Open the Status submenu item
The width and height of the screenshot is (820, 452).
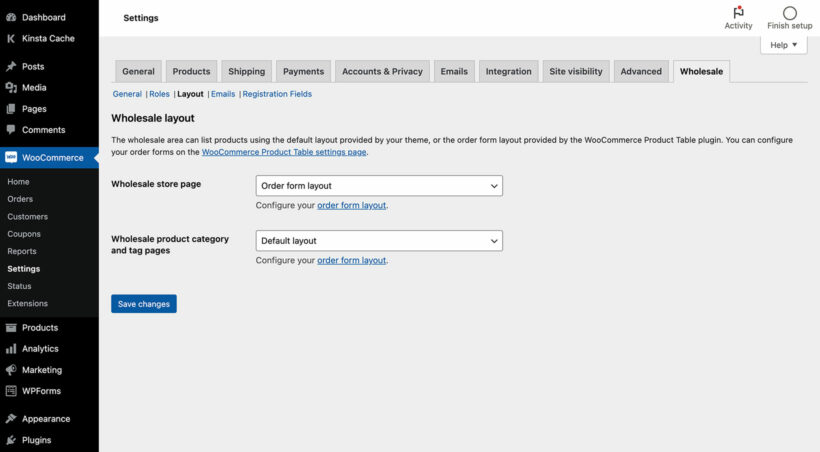tap(19, 286)
